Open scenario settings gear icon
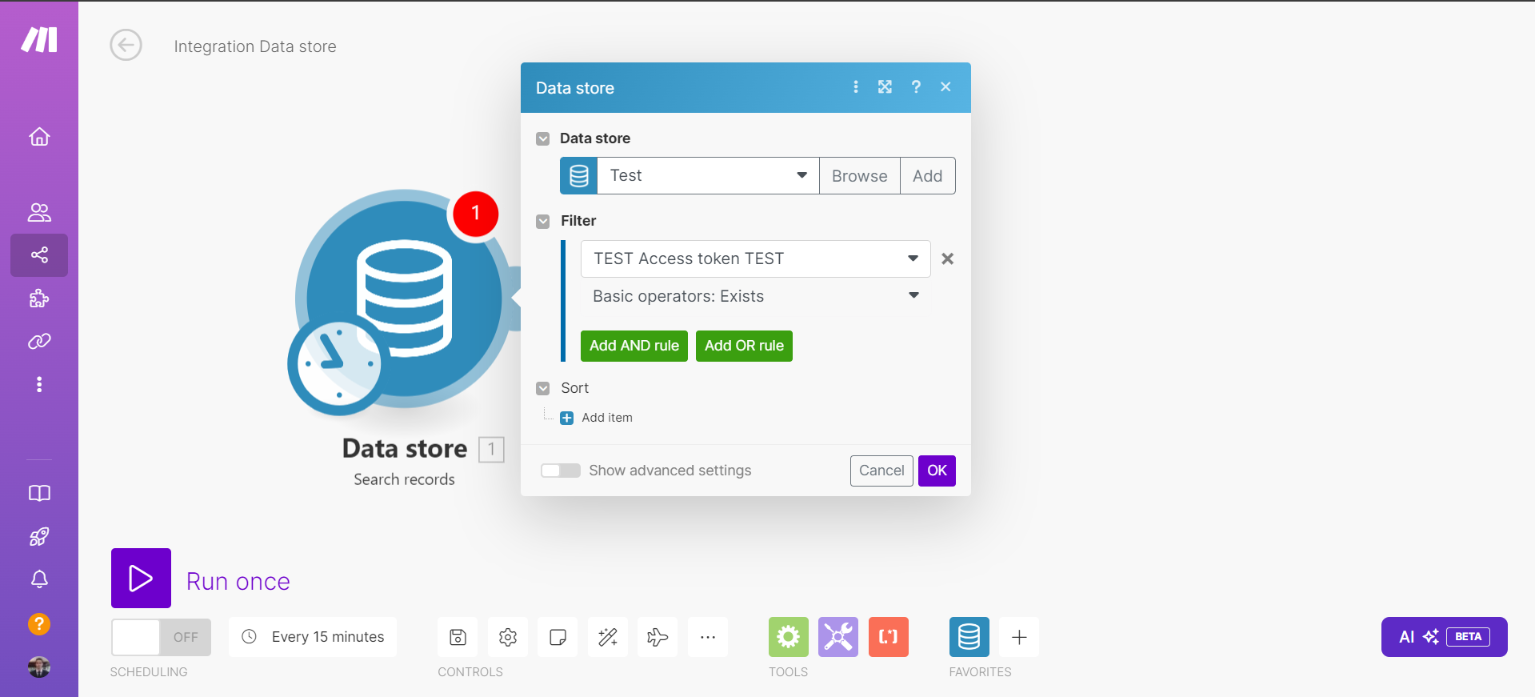The image size is (1535, 697). click(508, 637)
